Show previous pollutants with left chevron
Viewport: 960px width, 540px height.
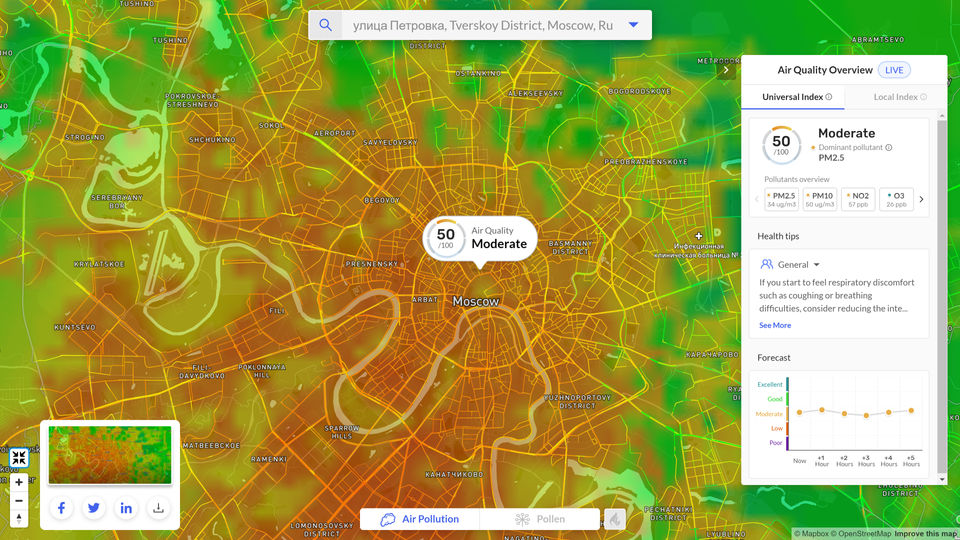(757, 200)
